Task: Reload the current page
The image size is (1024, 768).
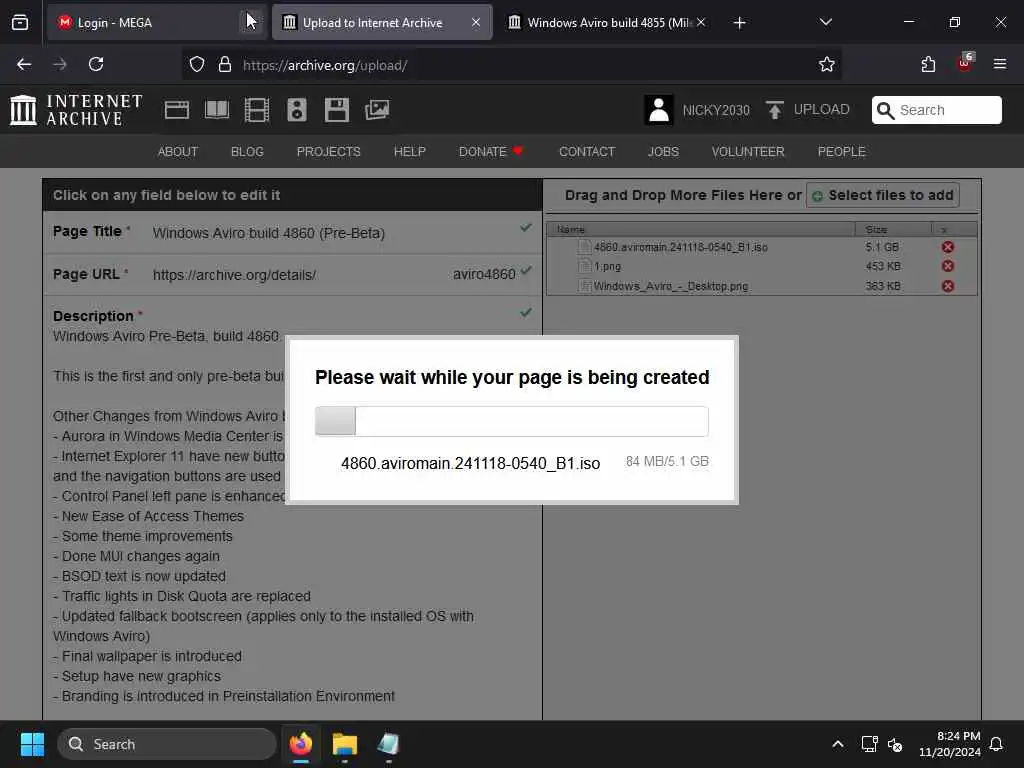Action: pos(96,64)
